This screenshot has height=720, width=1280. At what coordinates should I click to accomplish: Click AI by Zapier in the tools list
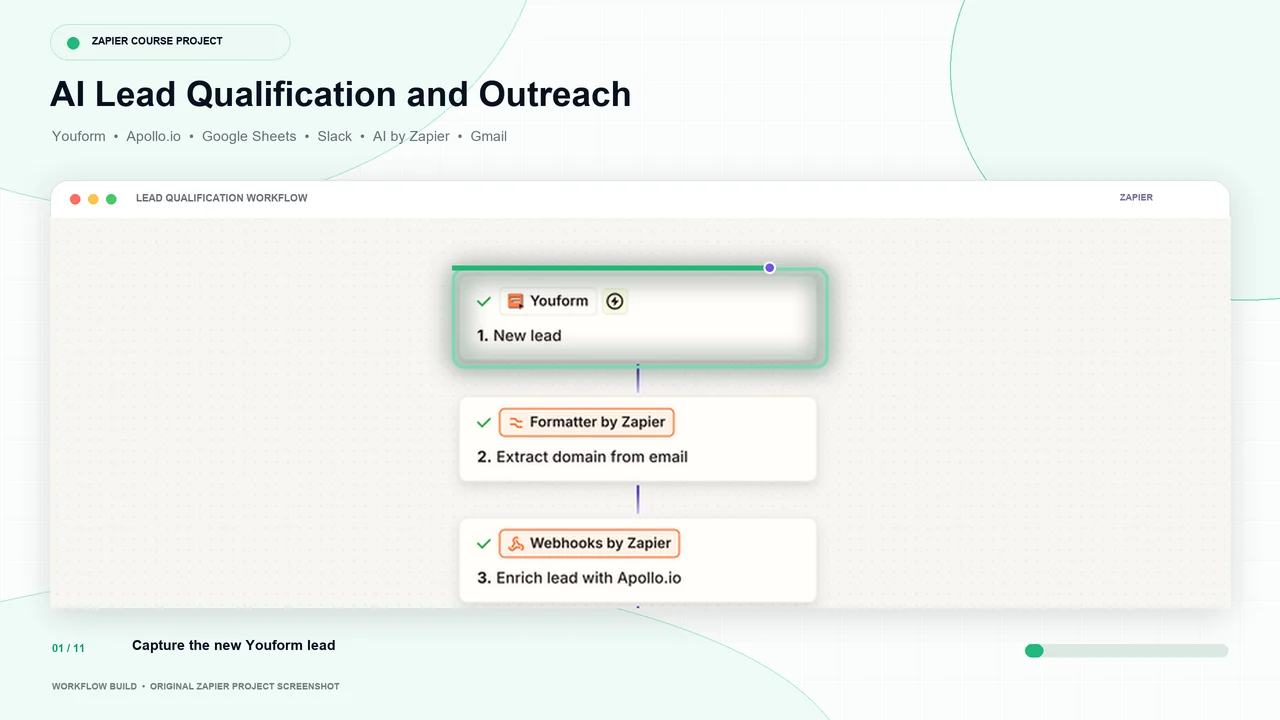[411, 136]
